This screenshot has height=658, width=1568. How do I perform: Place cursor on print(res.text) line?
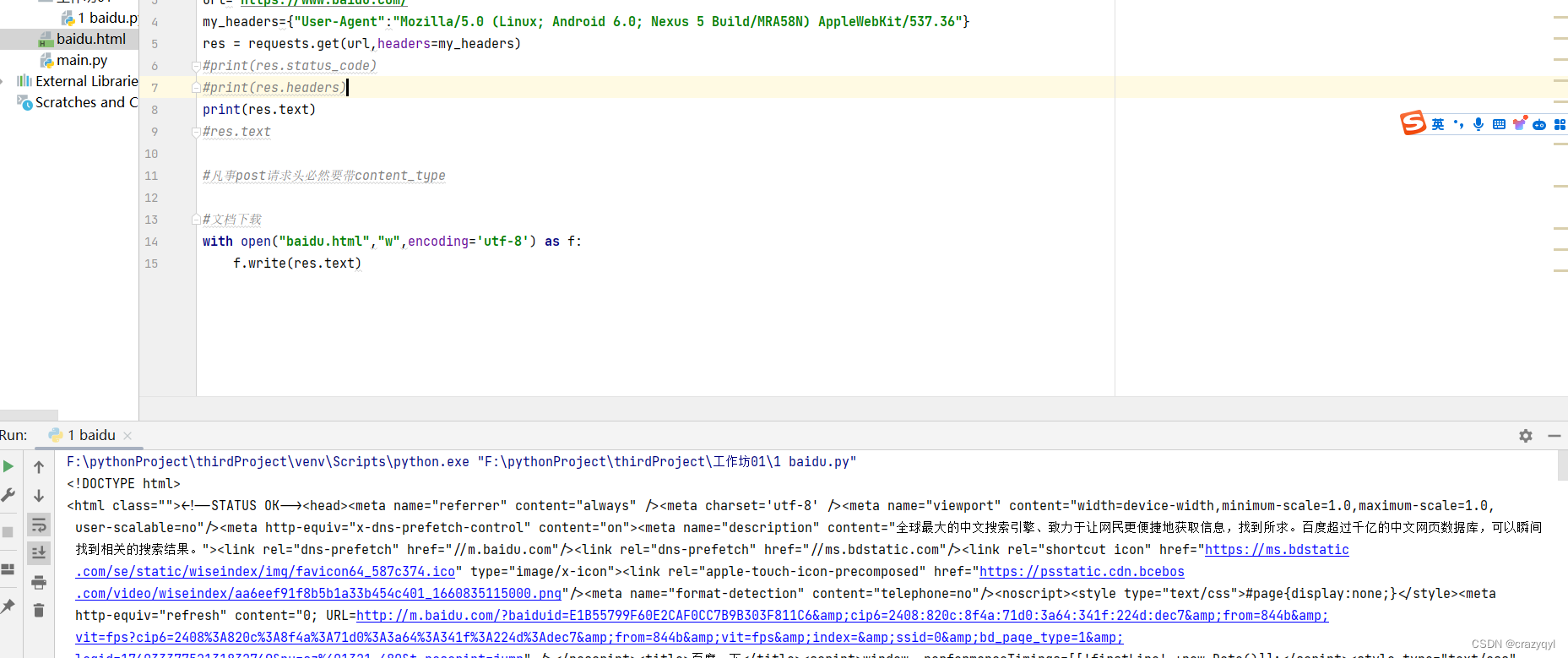[259, 110]
